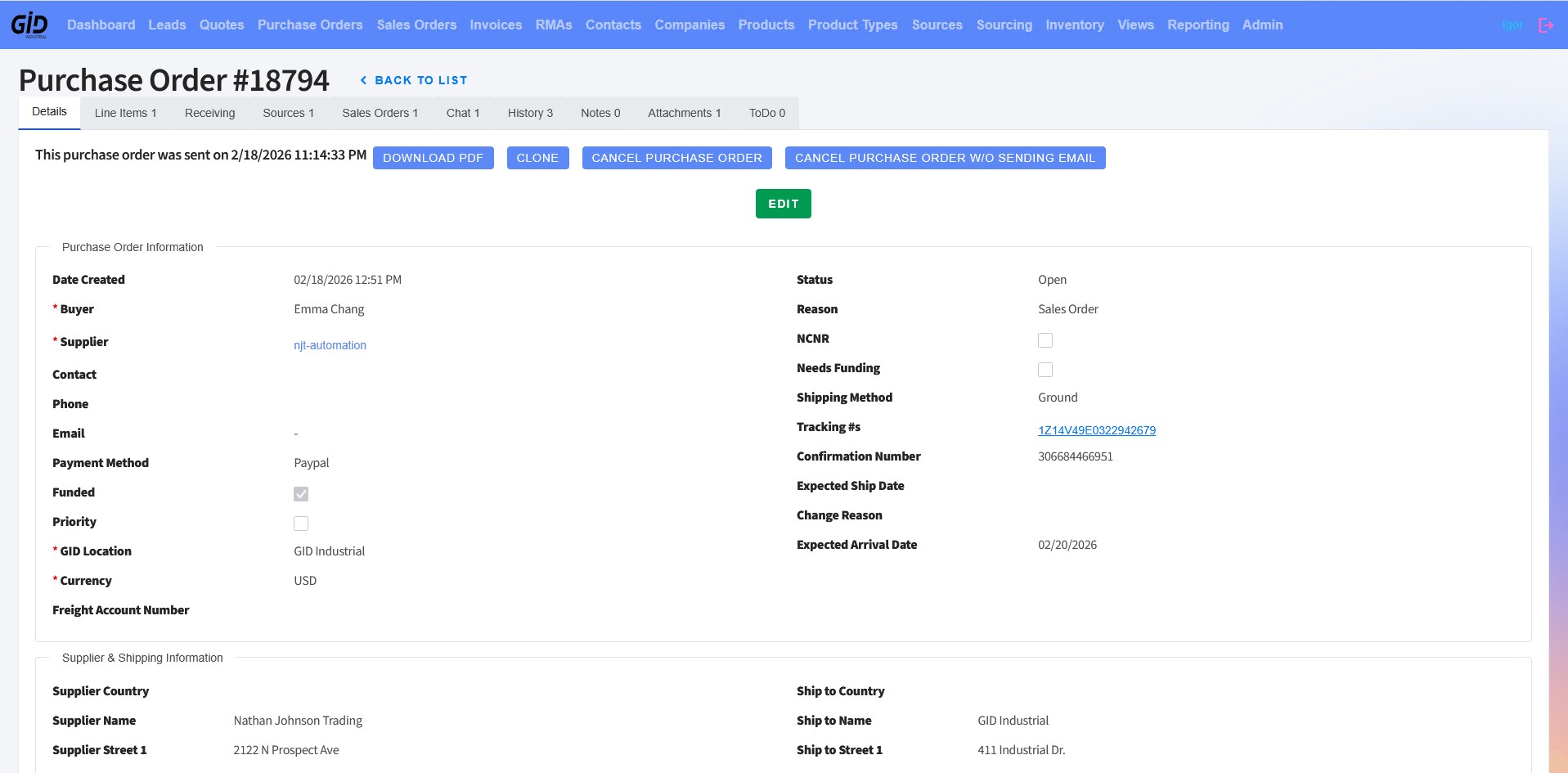Toggle the NCNR checkbox

pyautogui.click(x=1045, y=340)
